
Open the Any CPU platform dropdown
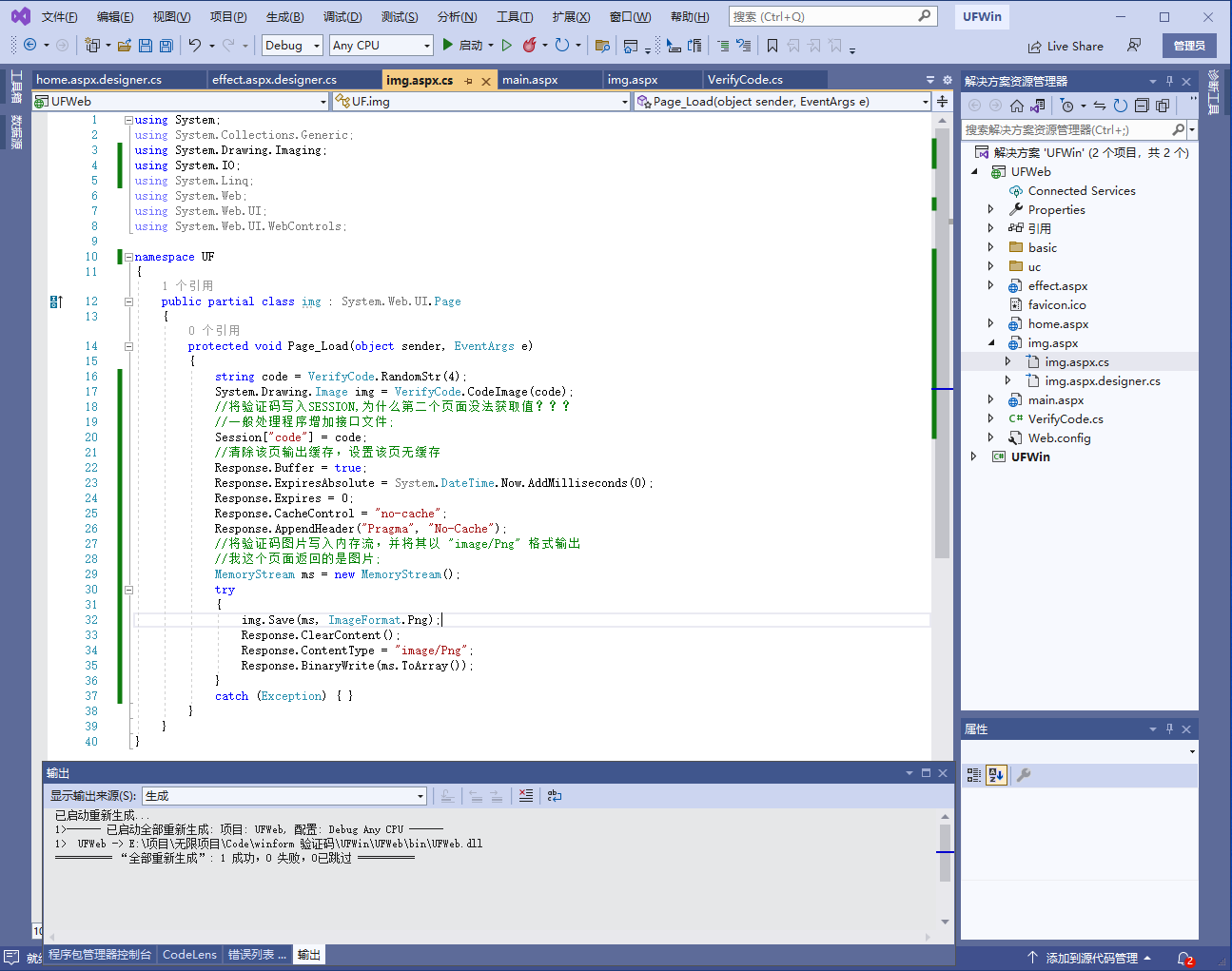tap(381, 45)
